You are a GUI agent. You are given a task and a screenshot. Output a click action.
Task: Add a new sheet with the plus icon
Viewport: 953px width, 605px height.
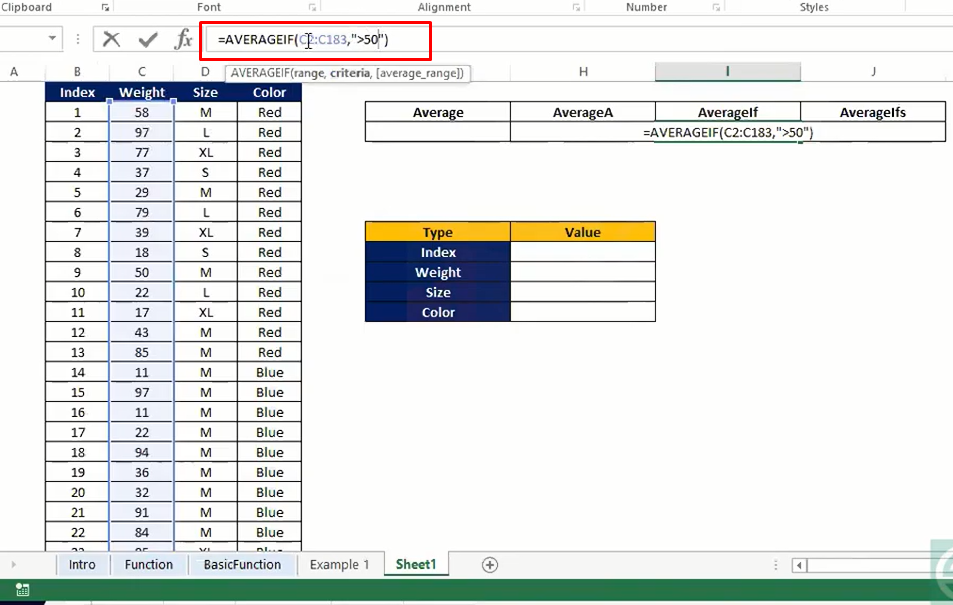click(490, 565)
